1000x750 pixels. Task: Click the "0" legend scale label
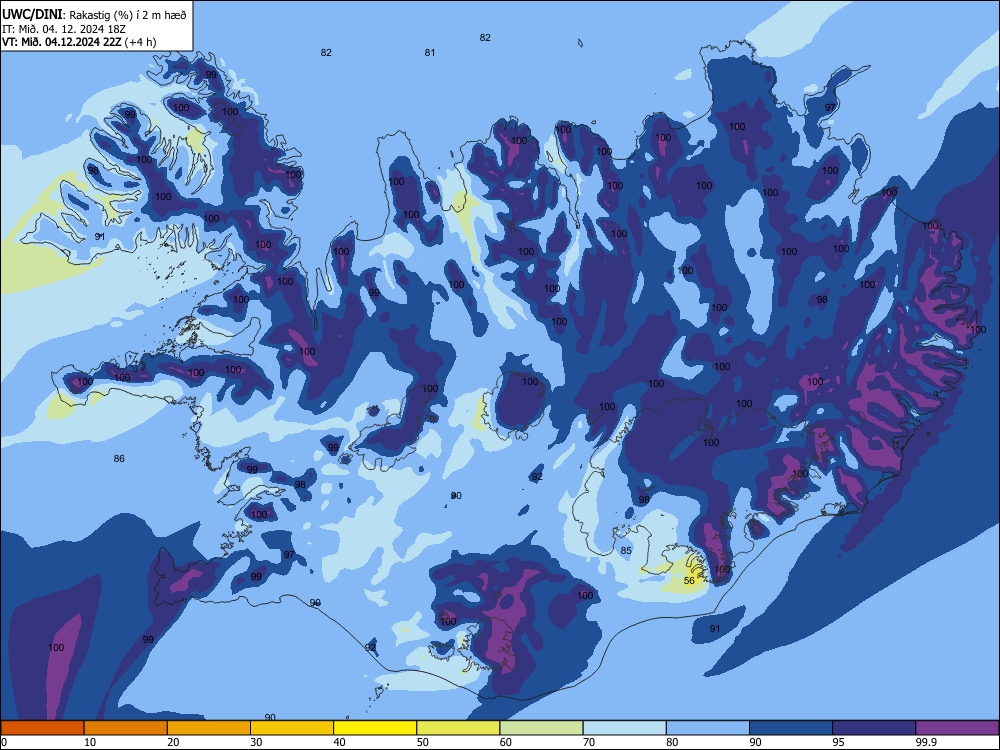(x=3, y=742)
